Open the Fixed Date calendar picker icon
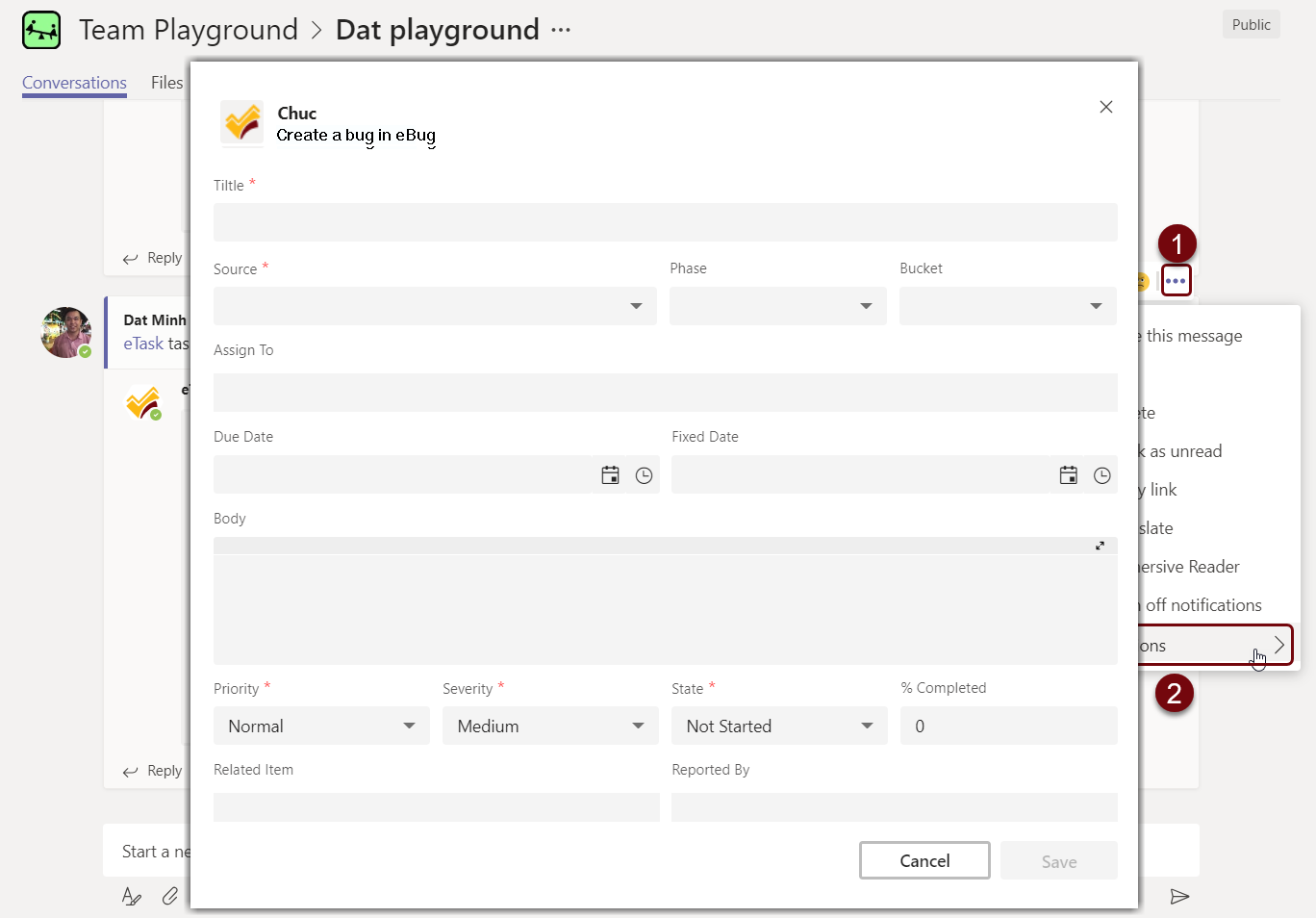 click(x=1068, y=475)
